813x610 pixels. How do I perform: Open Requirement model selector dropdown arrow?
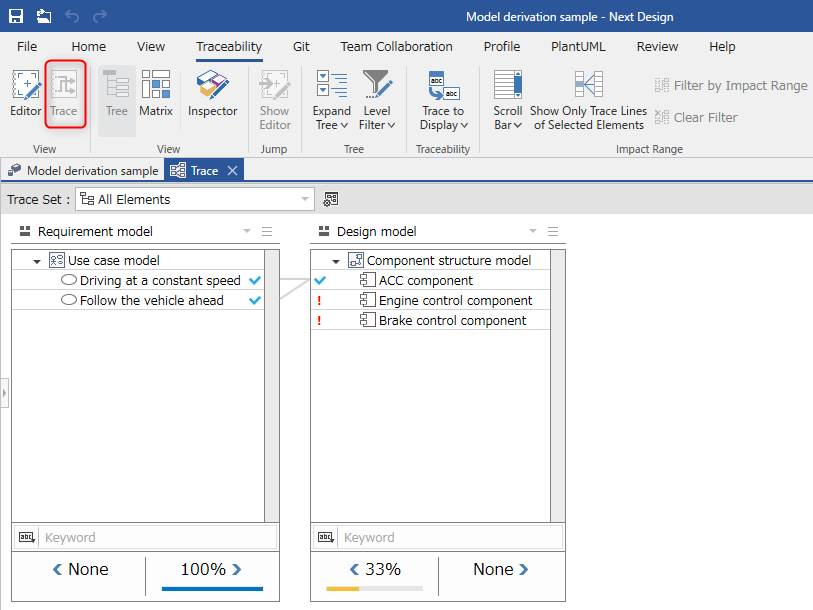247,231
